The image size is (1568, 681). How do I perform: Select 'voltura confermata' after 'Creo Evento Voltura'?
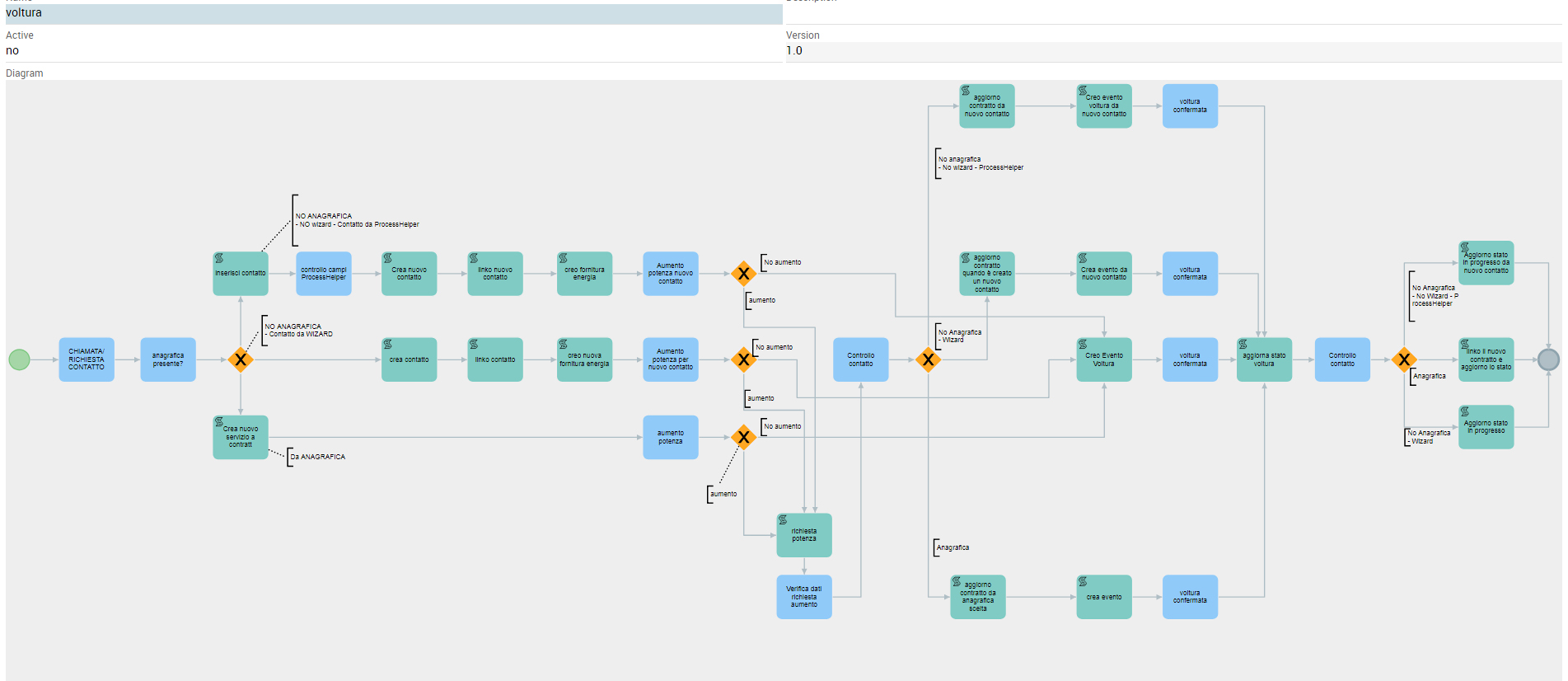1190,359
